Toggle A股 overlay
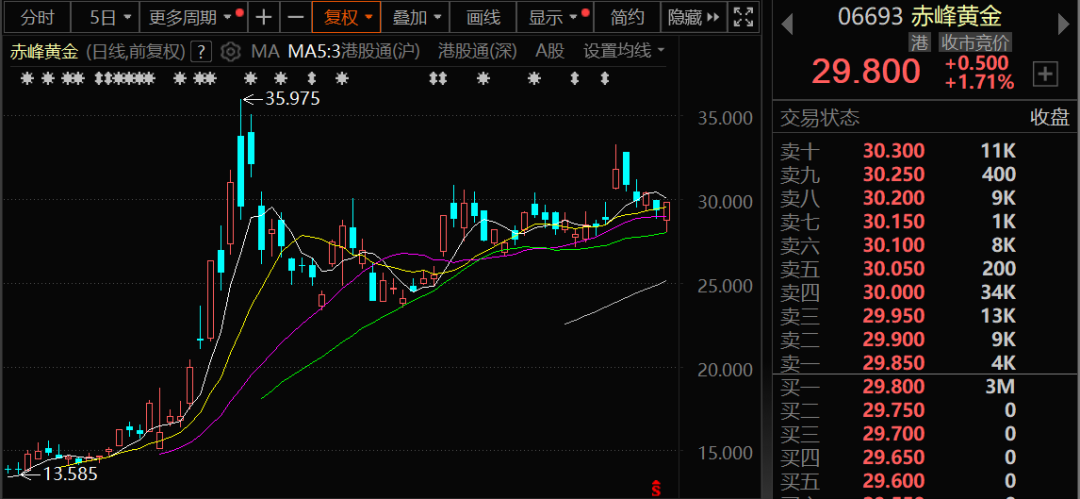 tap(550, 51)
